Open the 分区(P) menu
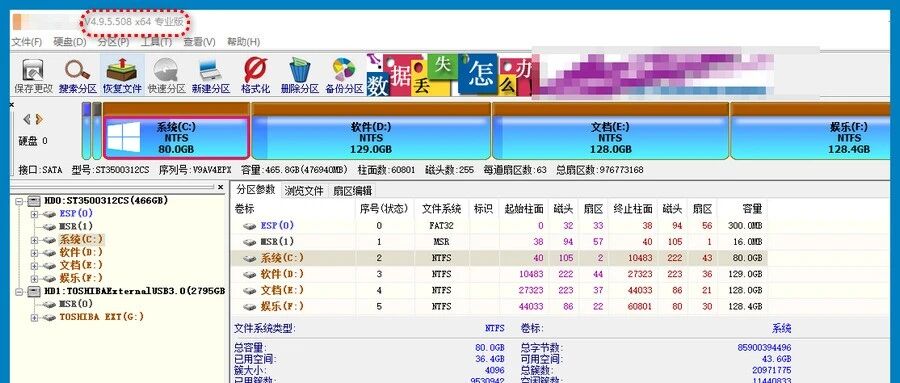The width and height of the screenshot is (900, 383). tap(113, 42)
